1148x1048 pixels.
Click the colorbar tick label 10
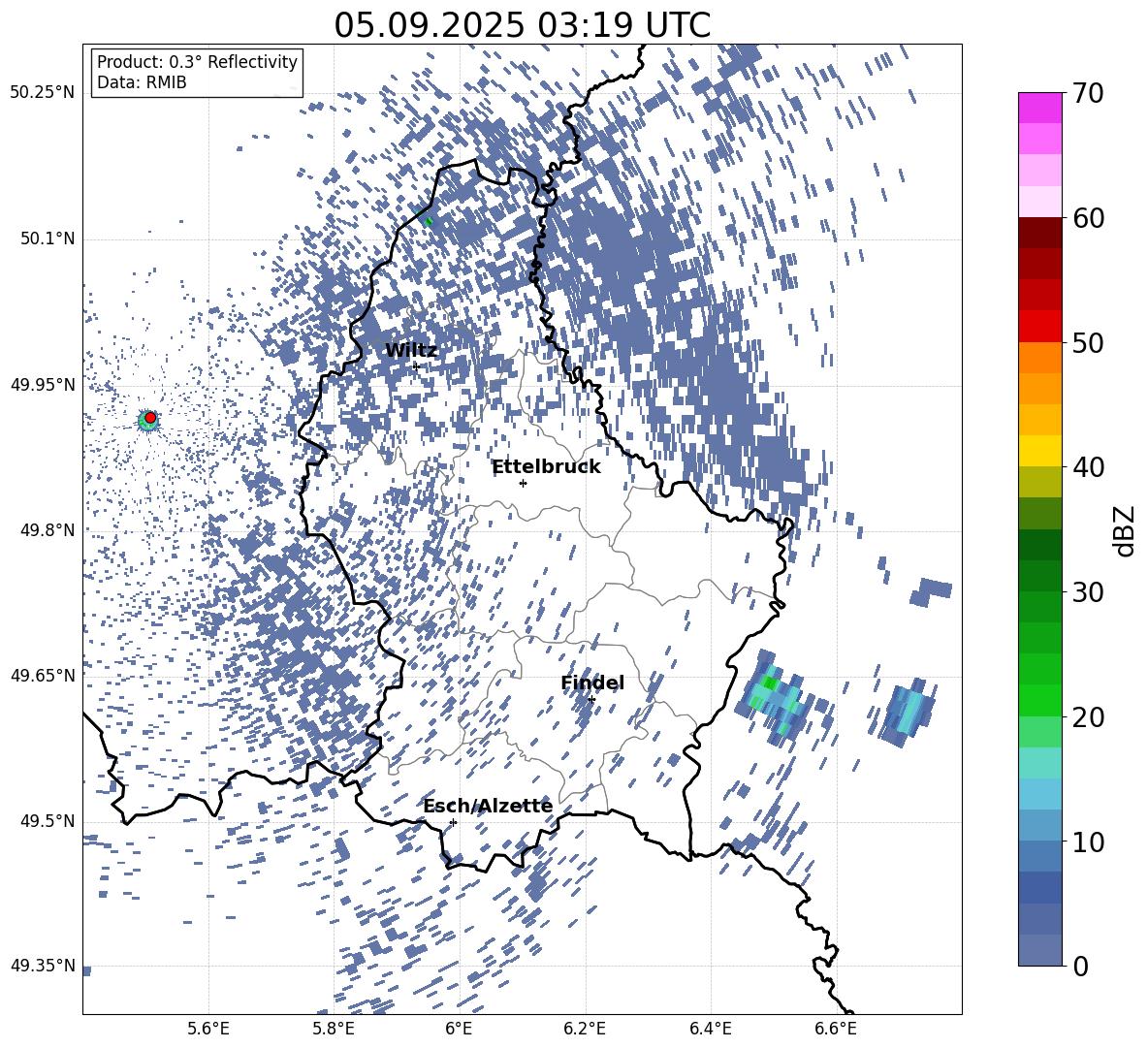(x=1088, y=842)
